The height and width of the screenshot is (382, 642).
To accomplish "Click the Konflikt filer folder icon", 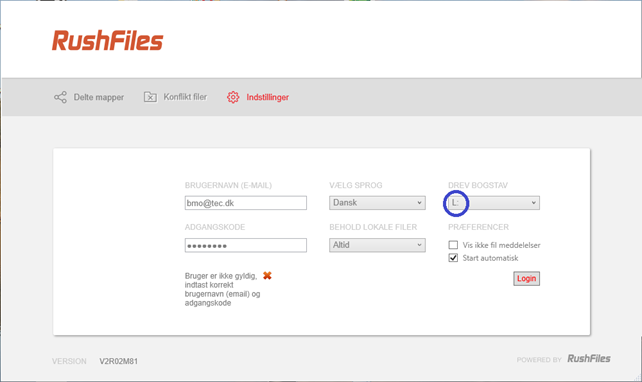I will click(150, 97).
